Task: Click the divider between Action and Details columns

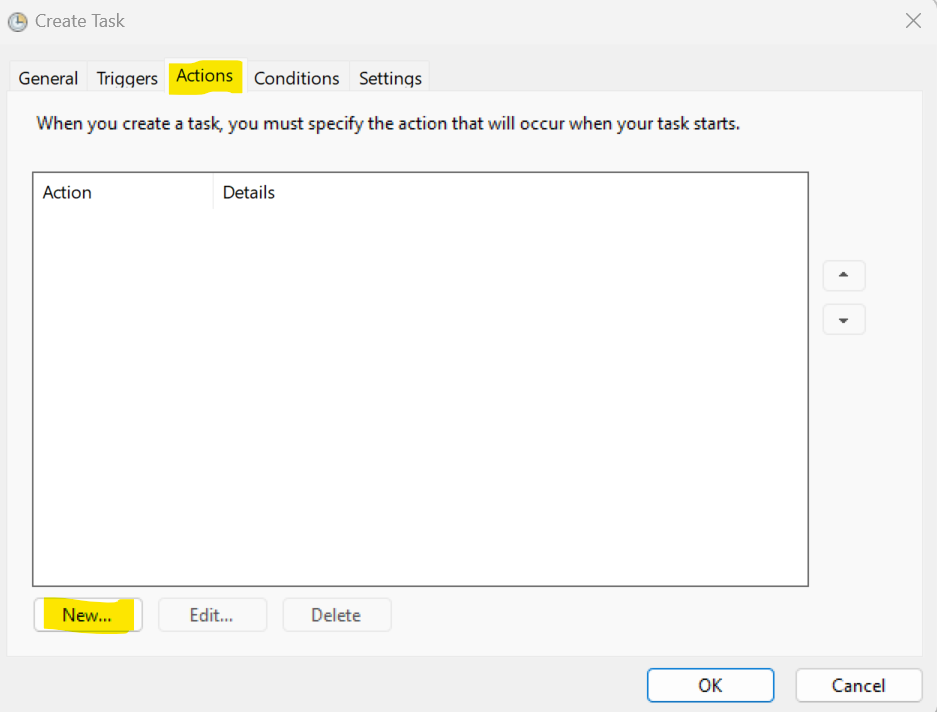Action: [x=213, y=192]
